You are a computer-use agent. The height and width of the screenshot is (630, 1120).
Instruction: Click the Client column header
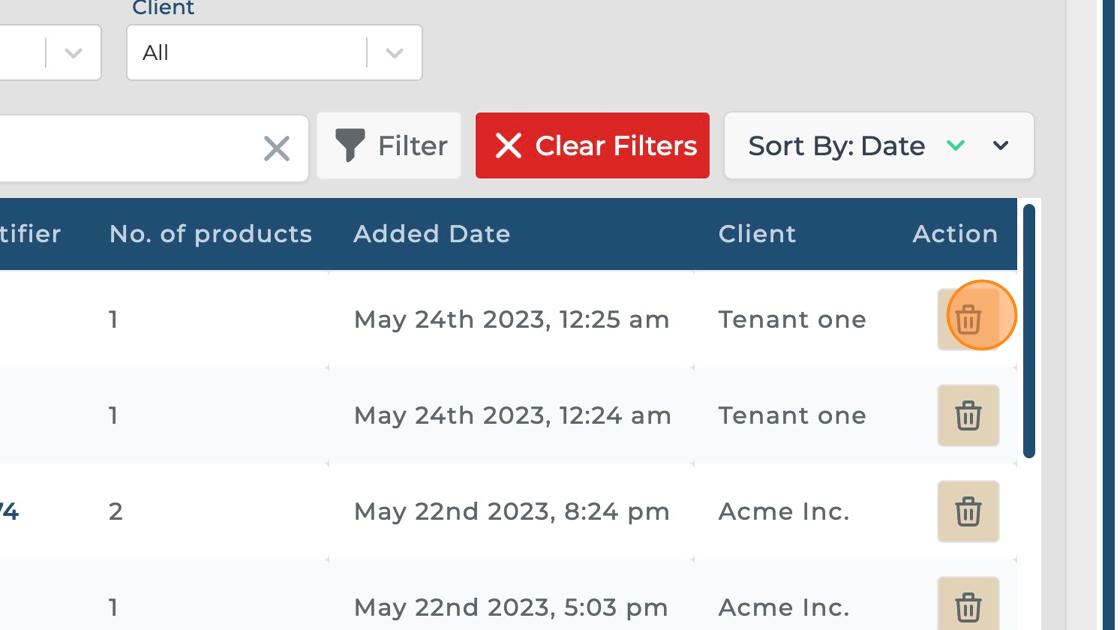pos(757,234)
